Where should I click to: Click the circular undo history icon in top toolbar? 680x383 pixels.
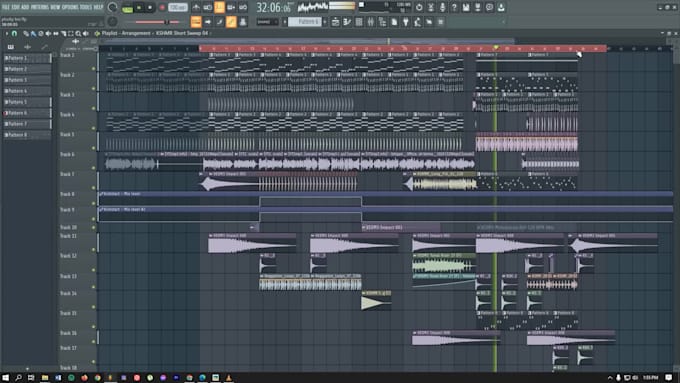click(419, 7)
